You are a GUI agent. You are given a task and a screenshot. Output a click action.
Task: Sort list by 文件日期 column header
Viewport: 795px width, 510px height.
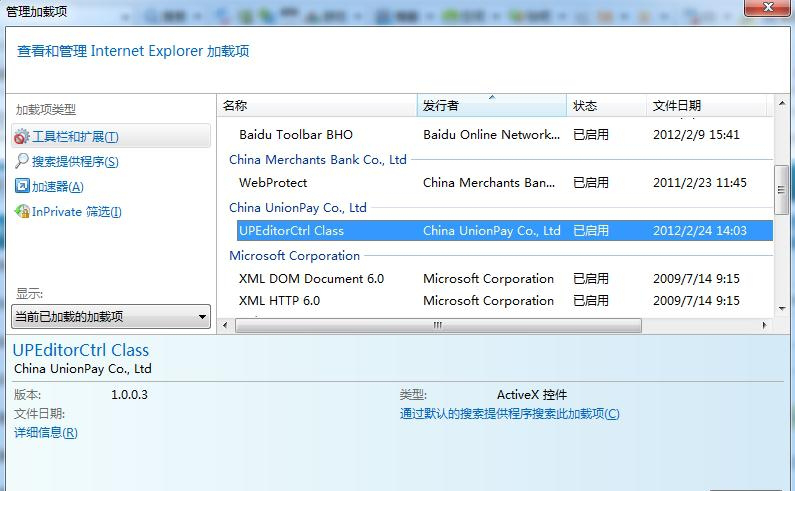706,105
